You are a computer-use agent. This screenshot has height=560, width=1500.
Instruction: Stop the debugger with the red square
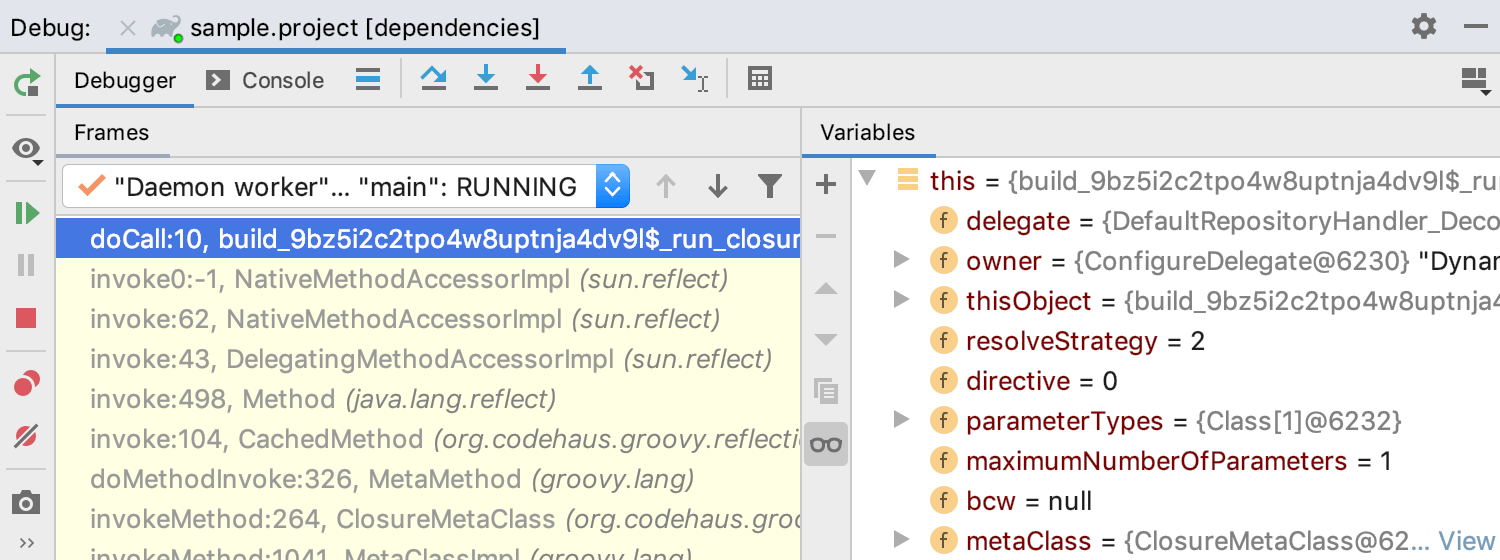pyautogui.click(x=27, y=318)
